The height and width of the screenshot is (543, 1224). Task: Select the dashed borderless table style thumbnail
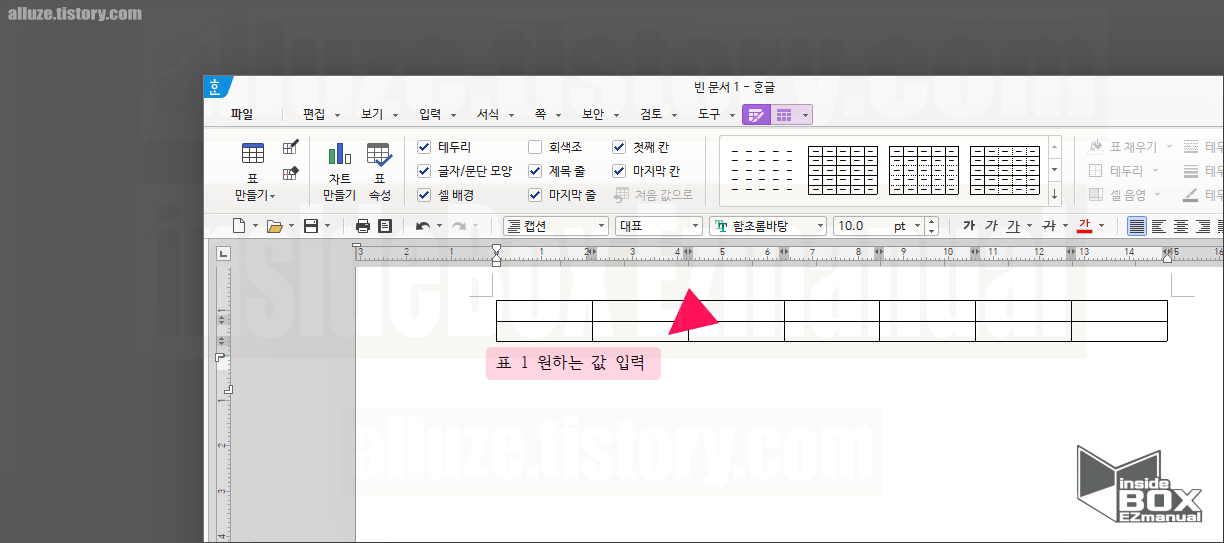(x=762, y=171)
